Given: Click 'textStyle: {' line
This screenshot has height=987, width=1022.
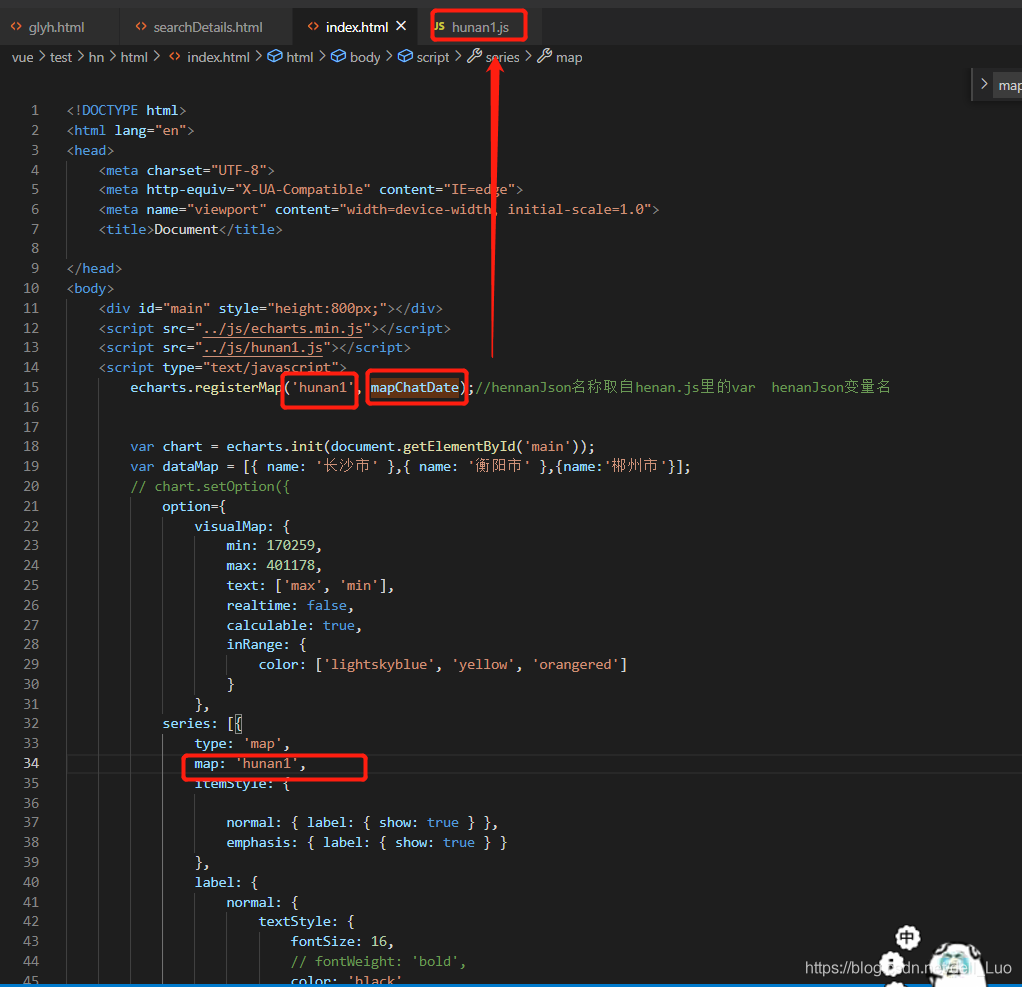Looking at the screenshot, I should click(306, 922).
